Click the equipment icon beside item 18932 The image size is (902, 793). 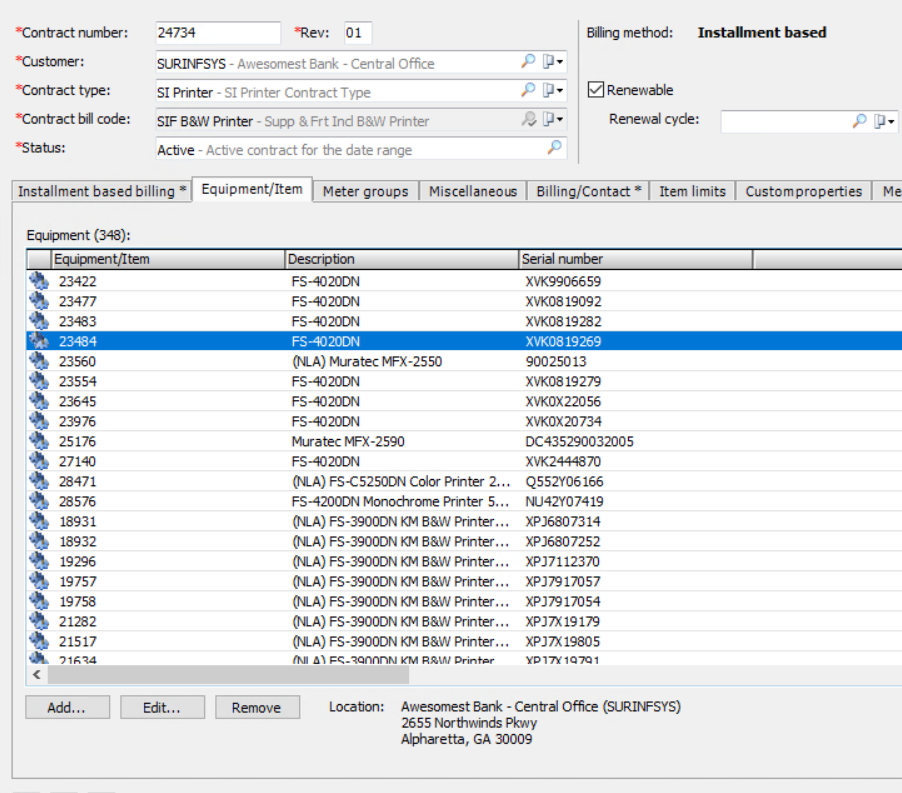tap(39, 541)
